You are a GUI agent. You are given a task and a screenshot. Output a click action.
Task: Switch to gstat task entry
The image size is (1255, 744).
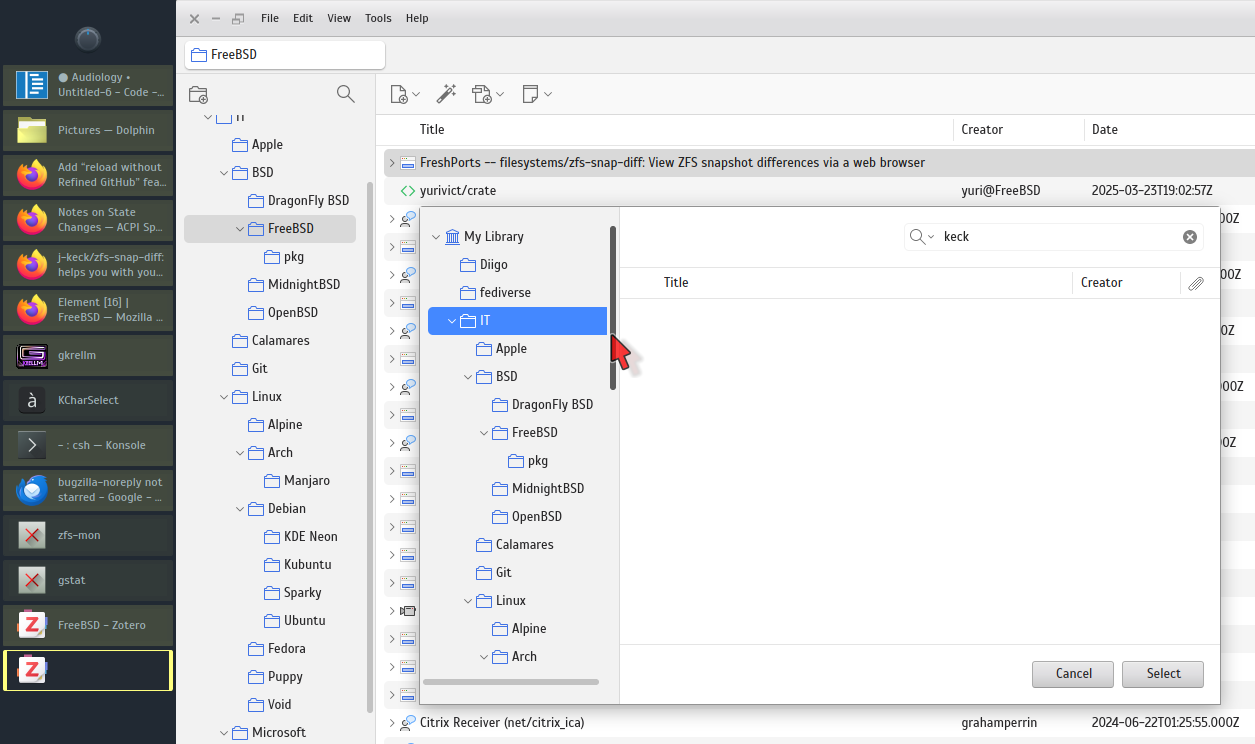[88, 580]
